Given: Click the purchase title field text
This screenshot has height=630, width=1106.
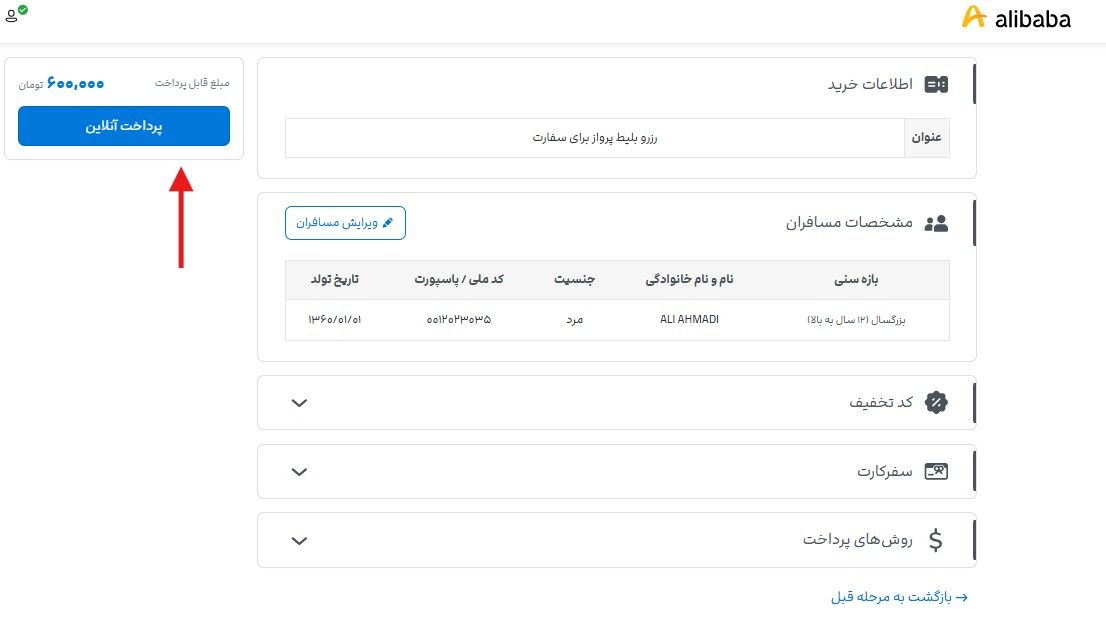Looking at the screenshot, I should coord(595,138).
